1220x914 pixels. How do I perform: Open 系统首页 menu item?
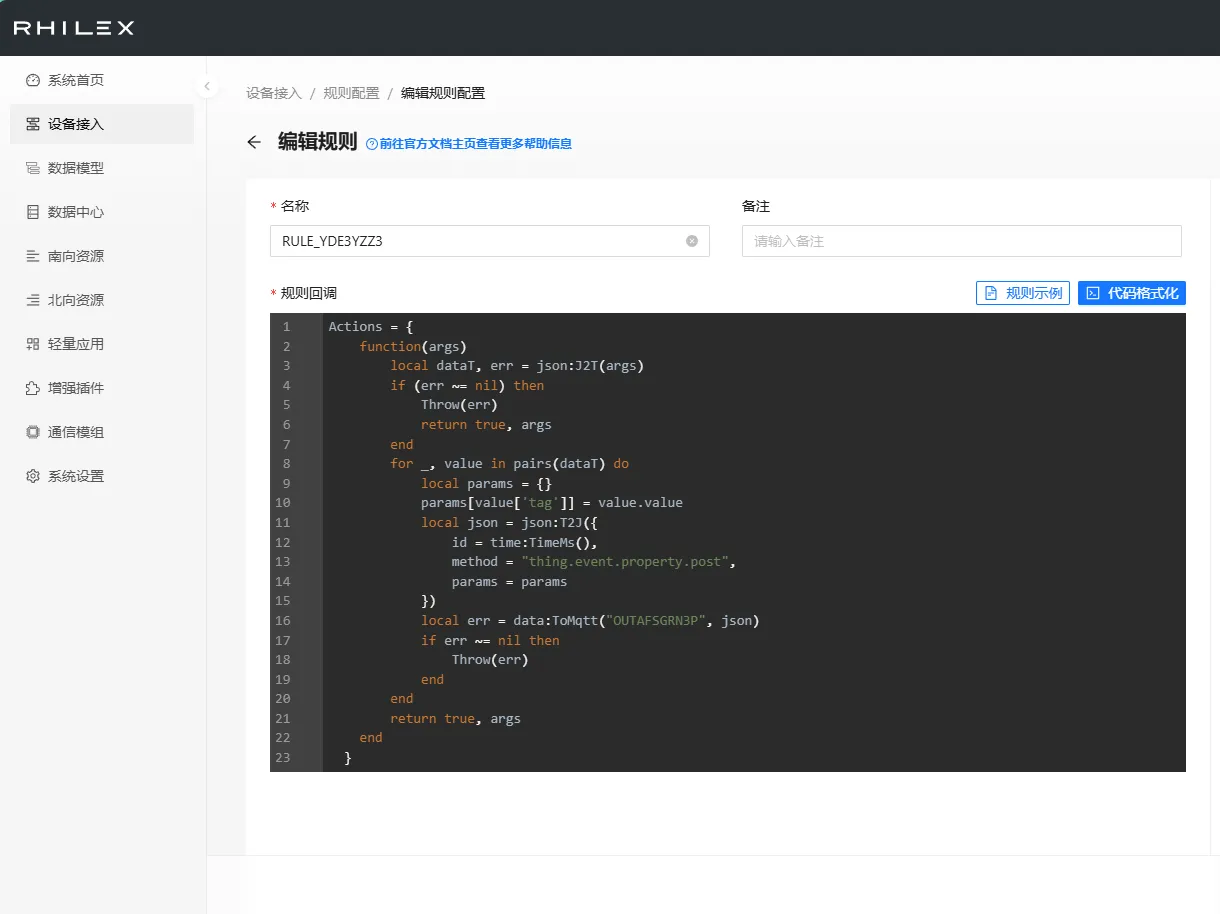point(102,80)
